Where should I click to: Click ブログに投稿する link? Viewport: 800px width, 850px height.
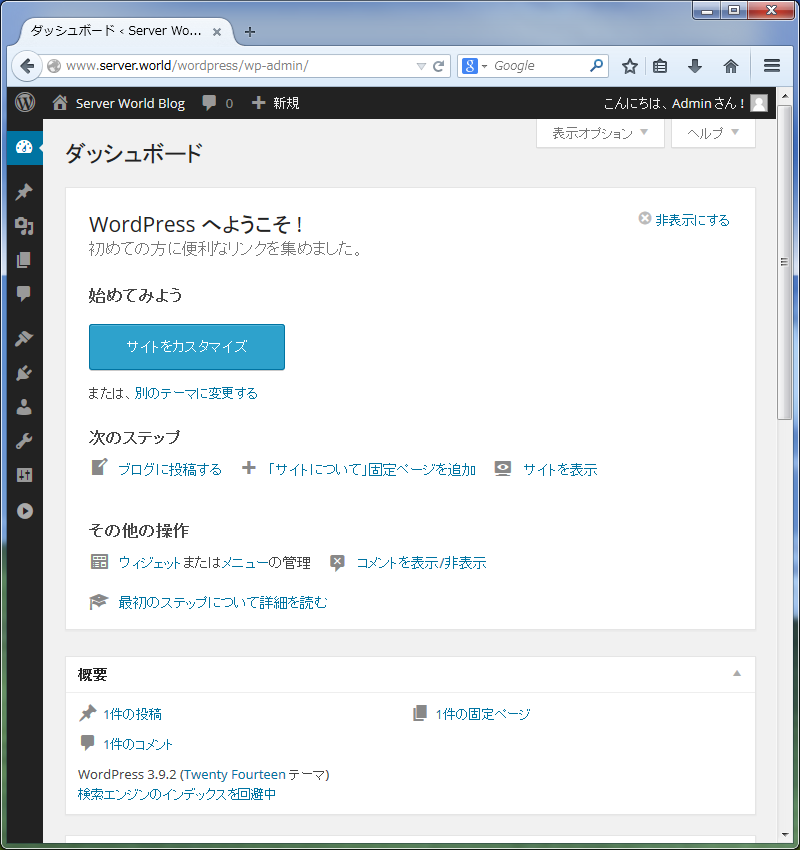[170, 469]
